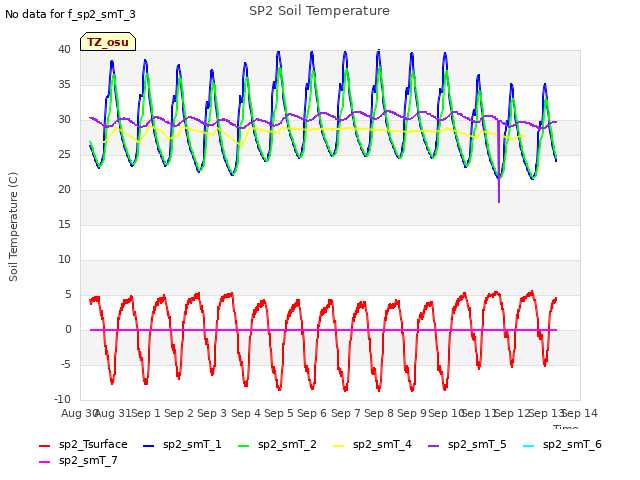This screenshot has width=640, height=480.
Task: Click the Sep 5 x-axis tick label
Action: tap(279, 413)
